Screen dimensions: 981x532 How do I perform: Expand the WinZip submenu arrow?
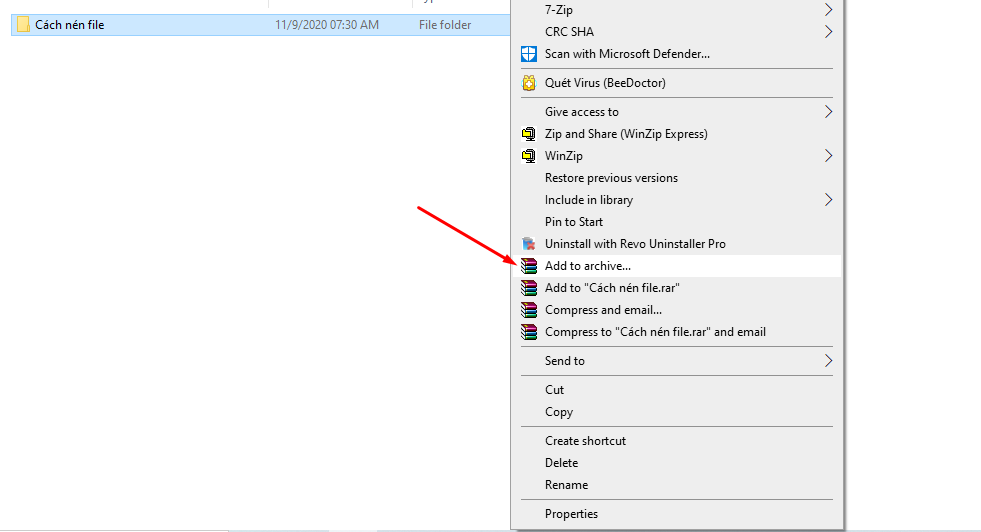click(828, 155)
